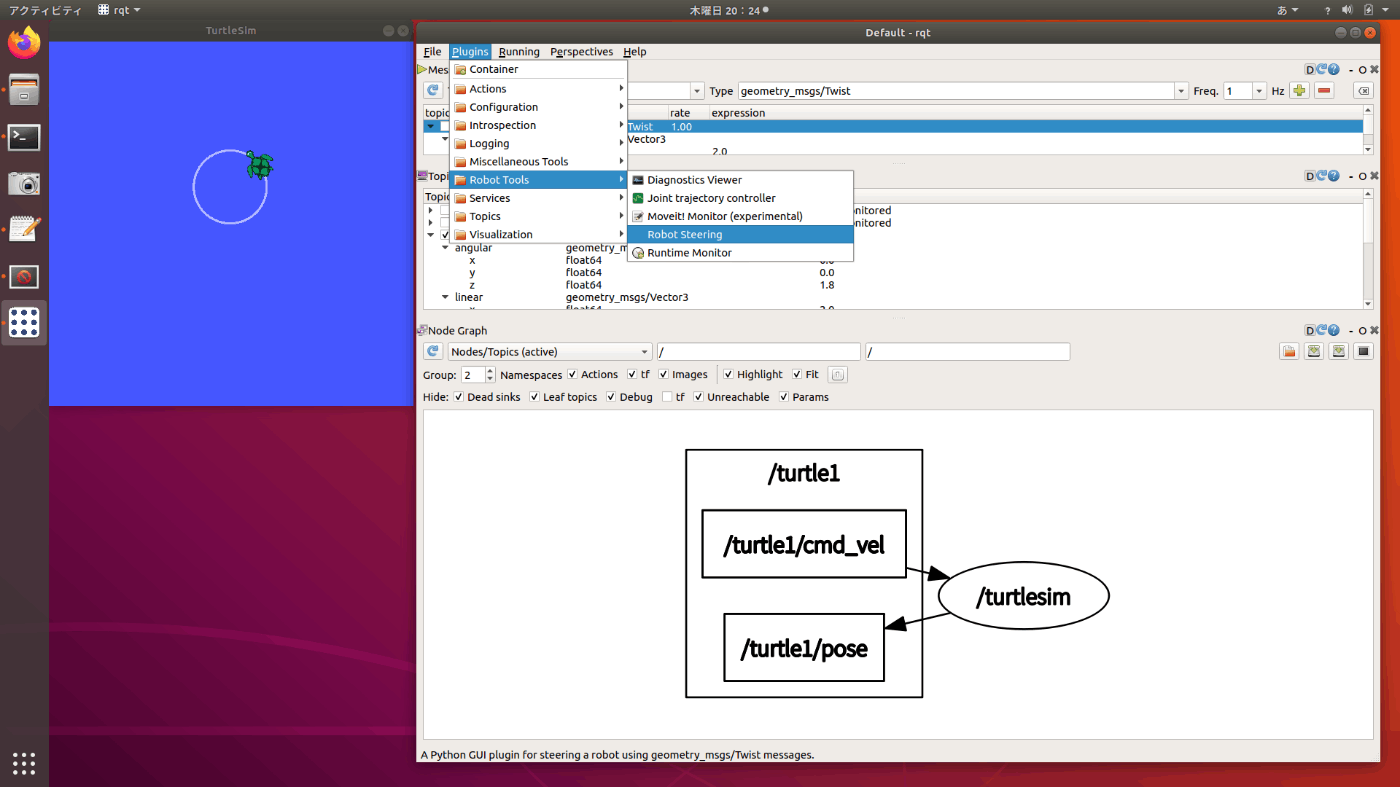Open the Help menu
The height and width of the screenshot is (787, 1400).
635,52
